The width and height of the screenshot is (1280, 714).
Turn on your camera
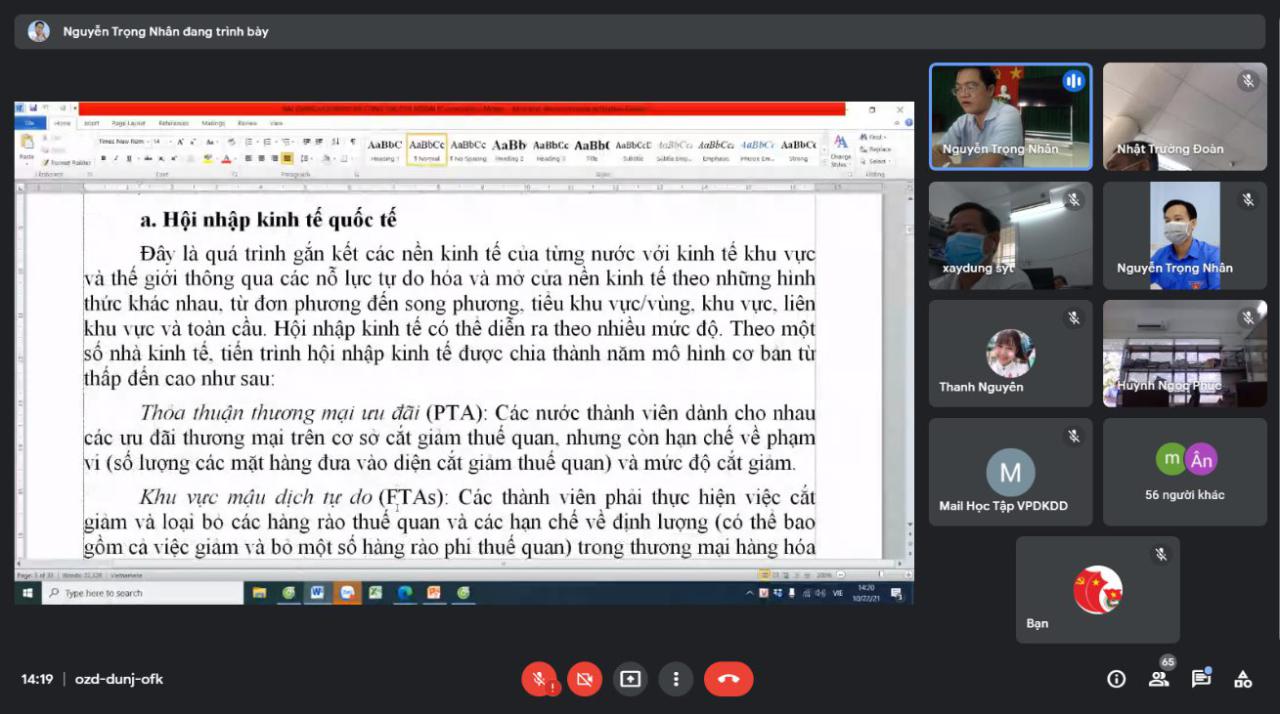[x=584, y=679]
